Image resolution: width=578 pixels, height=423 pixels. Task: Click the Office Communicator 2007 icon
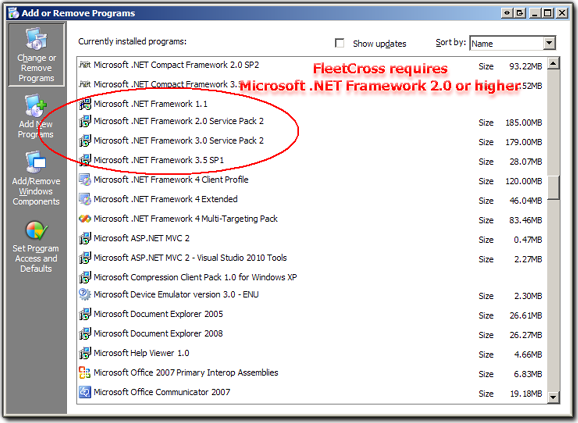(x=85, y=392)
